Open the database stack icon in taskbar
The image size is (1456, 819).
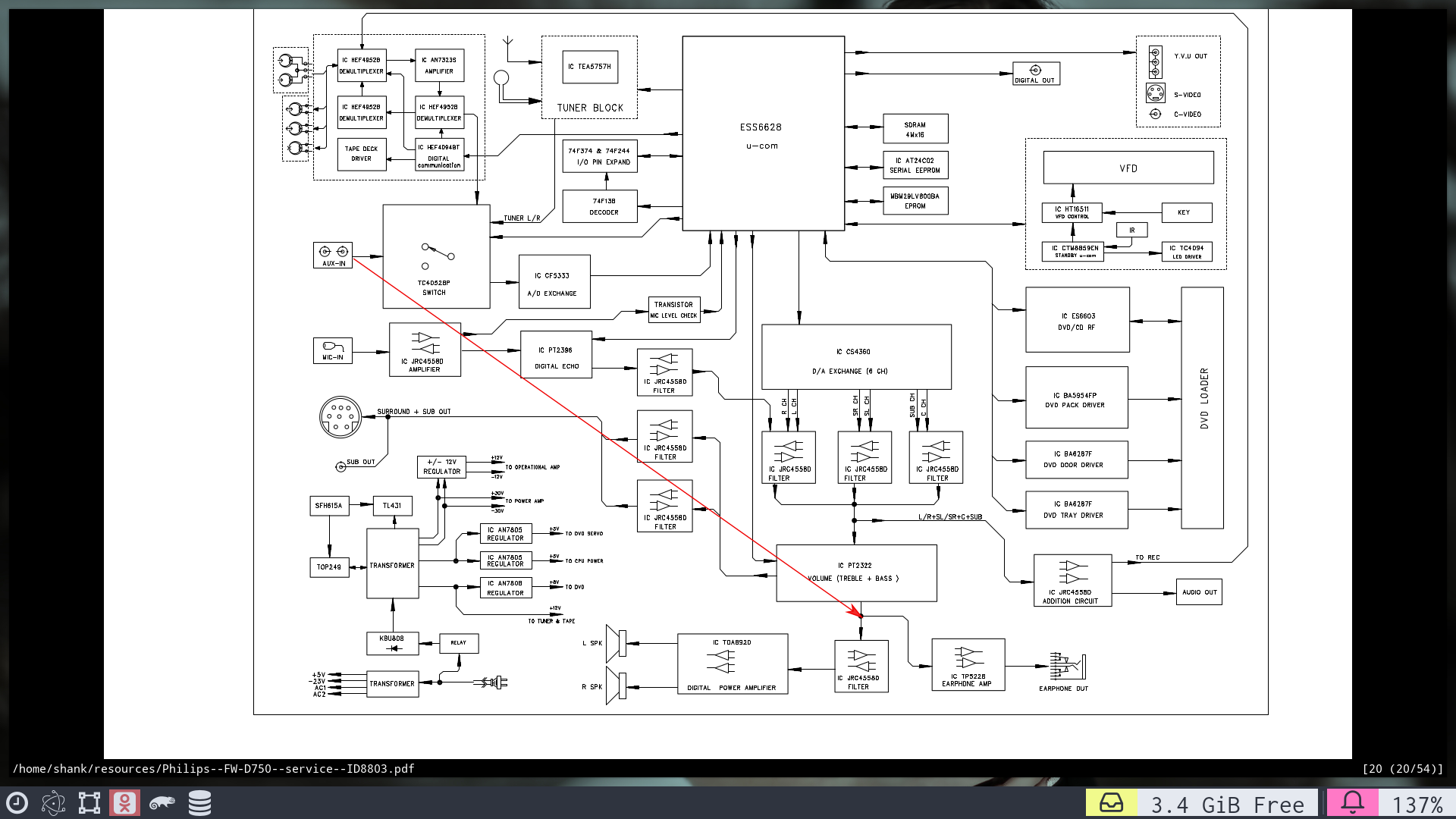pos(199,803)
